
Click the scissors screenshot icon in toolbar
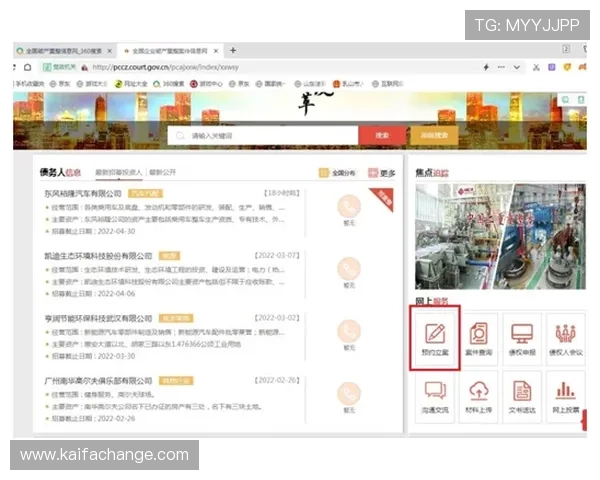pyautogui.click(x=536, y=67)
